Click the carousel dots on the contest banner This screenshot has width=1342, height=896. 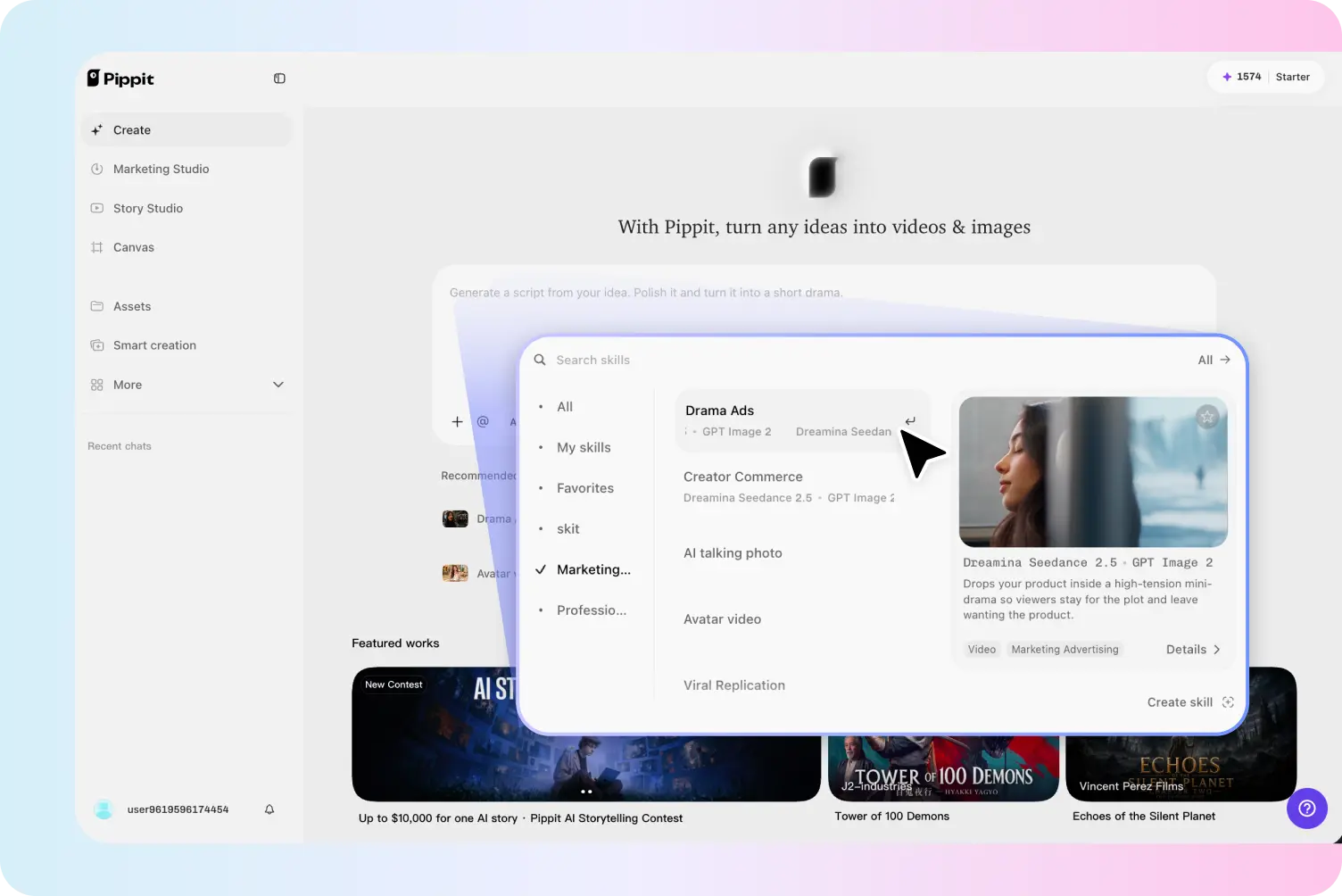pyautogui.click(x=586, y=792)
